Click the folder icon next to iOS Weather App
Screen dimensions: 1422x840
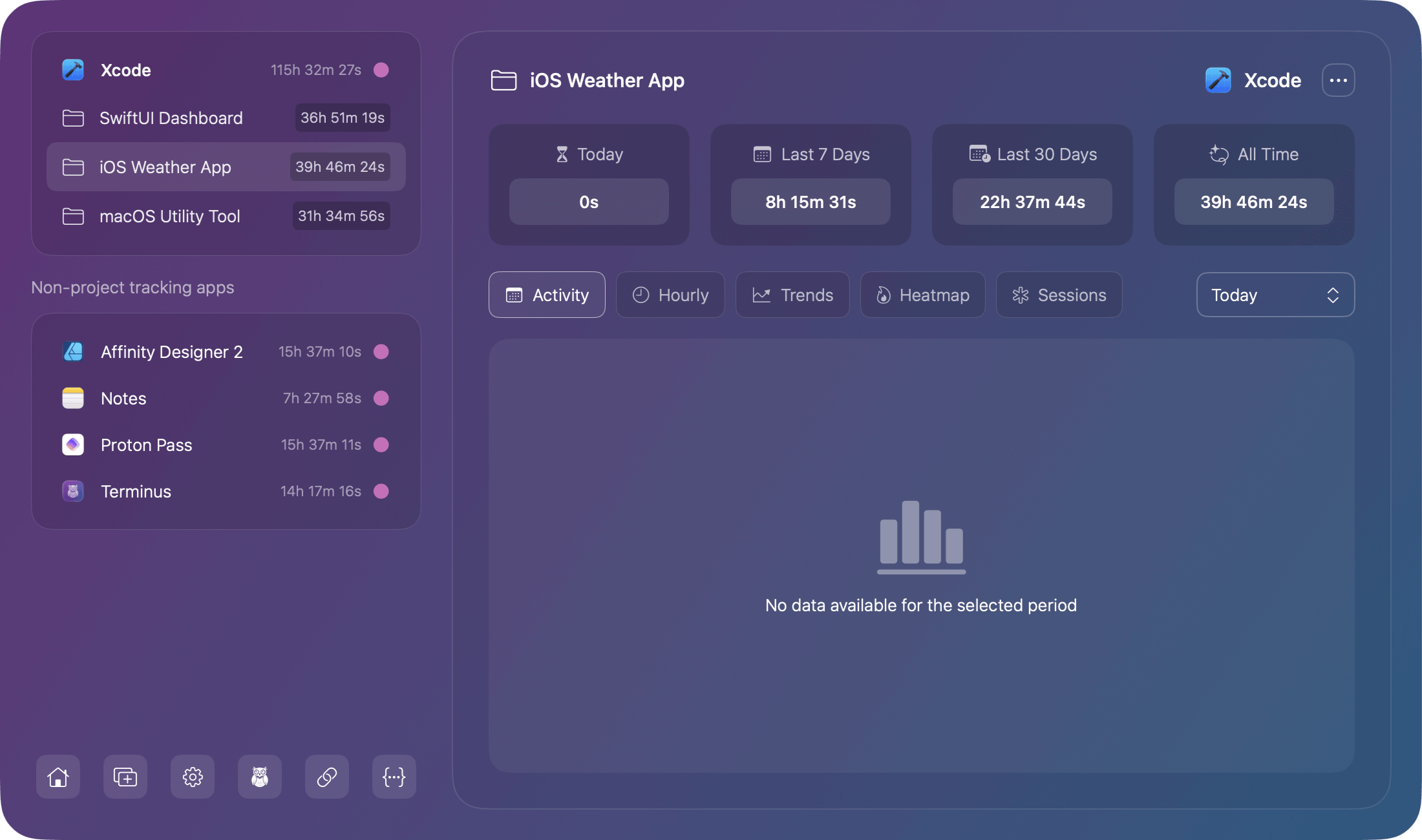73,167
